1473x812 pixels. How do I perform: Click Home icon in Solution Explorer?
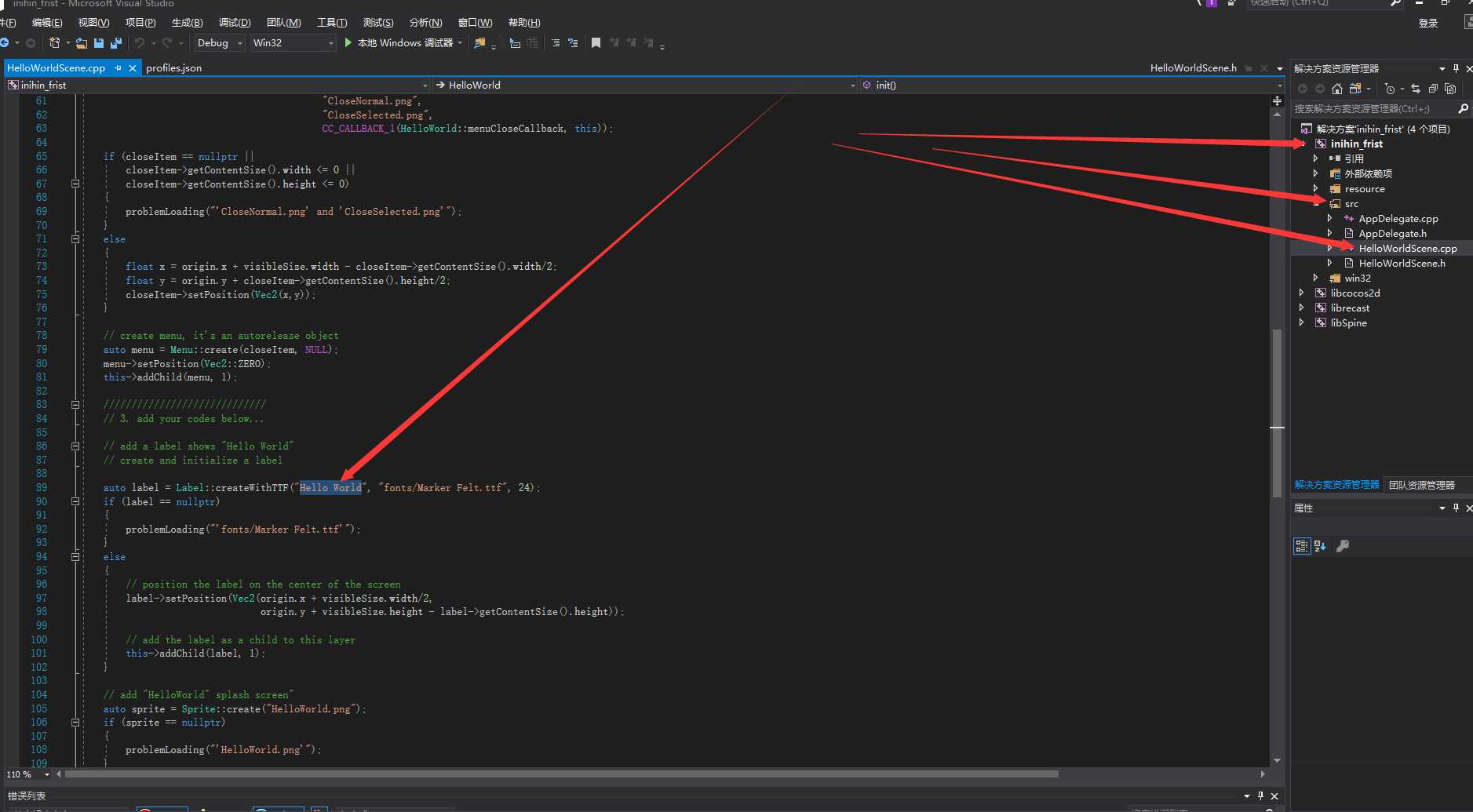[x=1337, y=89]
